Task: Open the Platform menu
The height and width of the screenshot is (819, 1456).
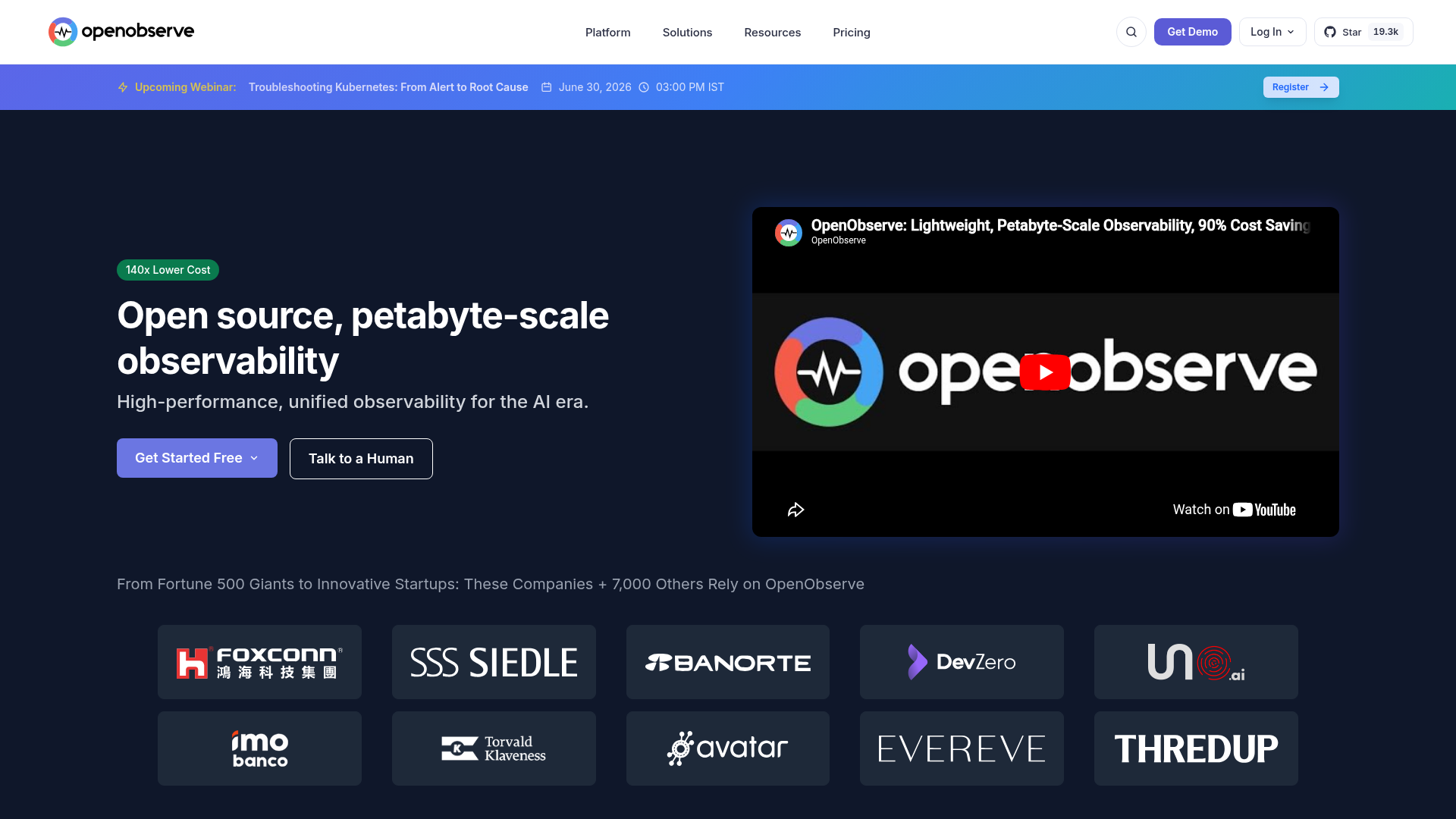Action: (x=607, y=32)
